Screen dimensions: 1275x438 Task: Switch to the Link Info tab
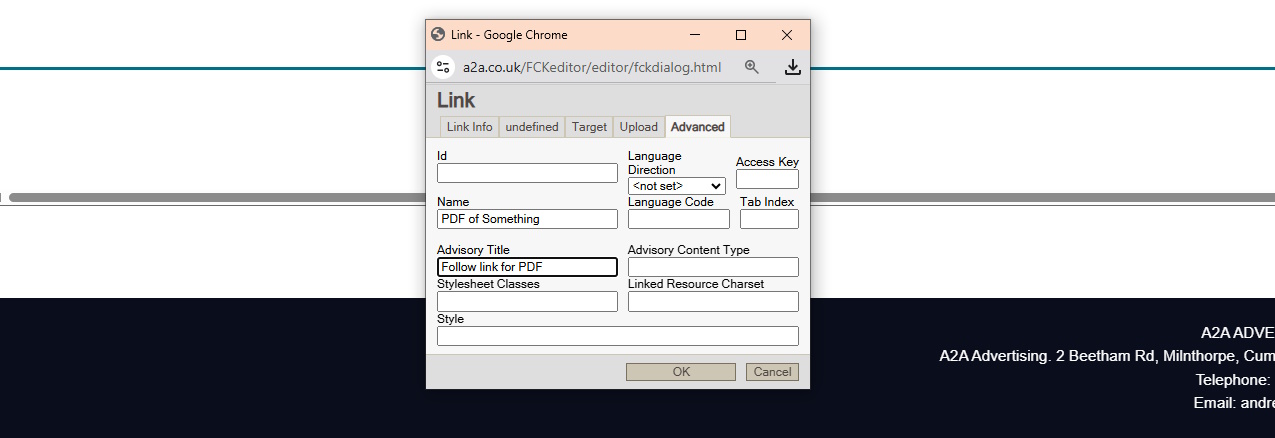click(x=469, y=127)
